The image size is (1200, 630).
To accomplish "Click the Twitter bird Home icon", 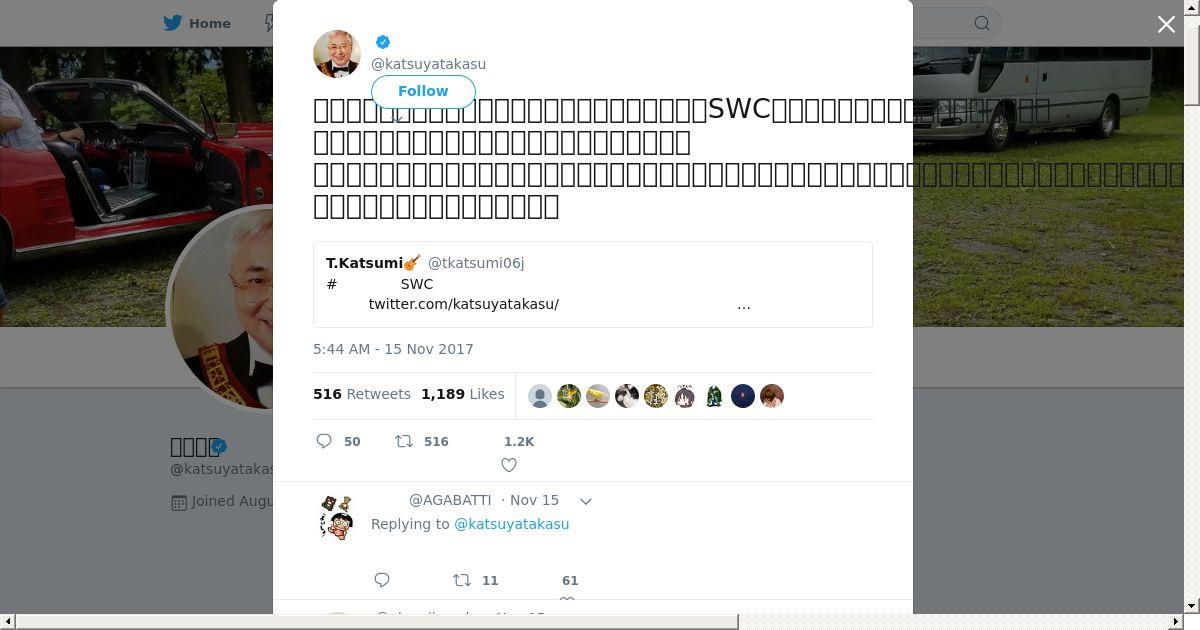I will 174,23.
